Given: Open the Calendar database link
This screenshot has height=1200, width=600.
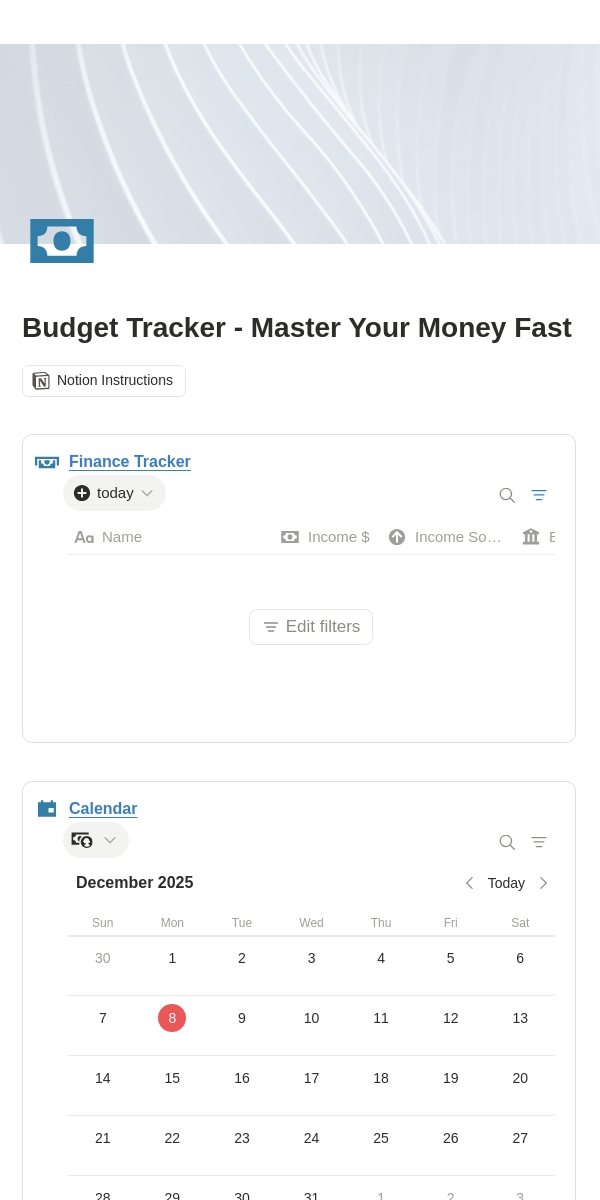Looking at the screenshot, I should (x=103, y=809).
